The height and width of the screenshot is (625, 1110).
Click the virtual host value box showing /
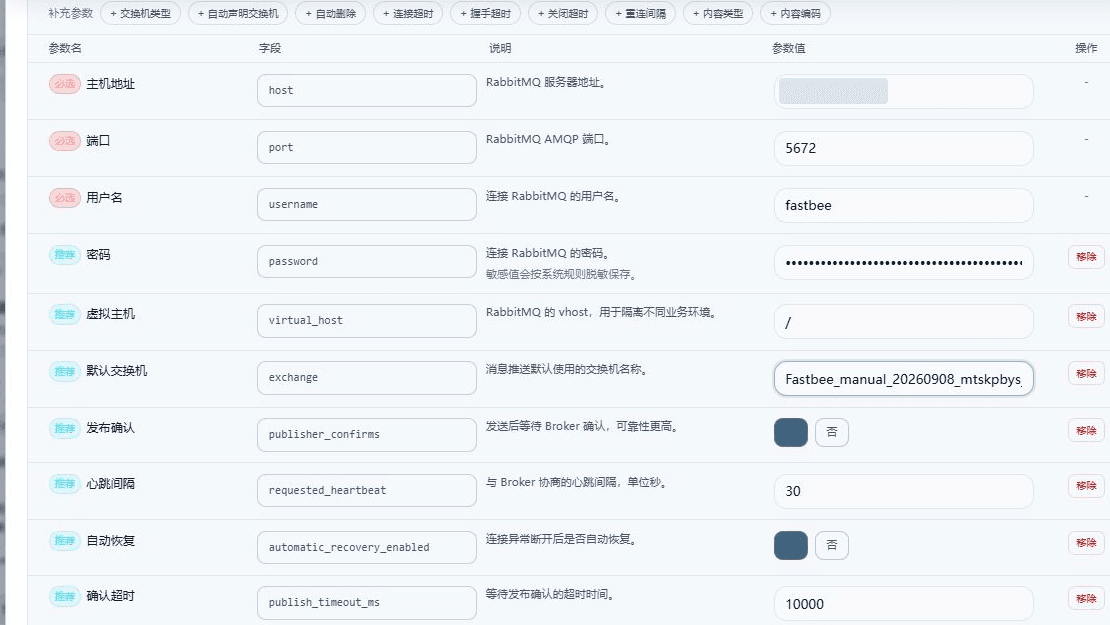click(903, 322)
